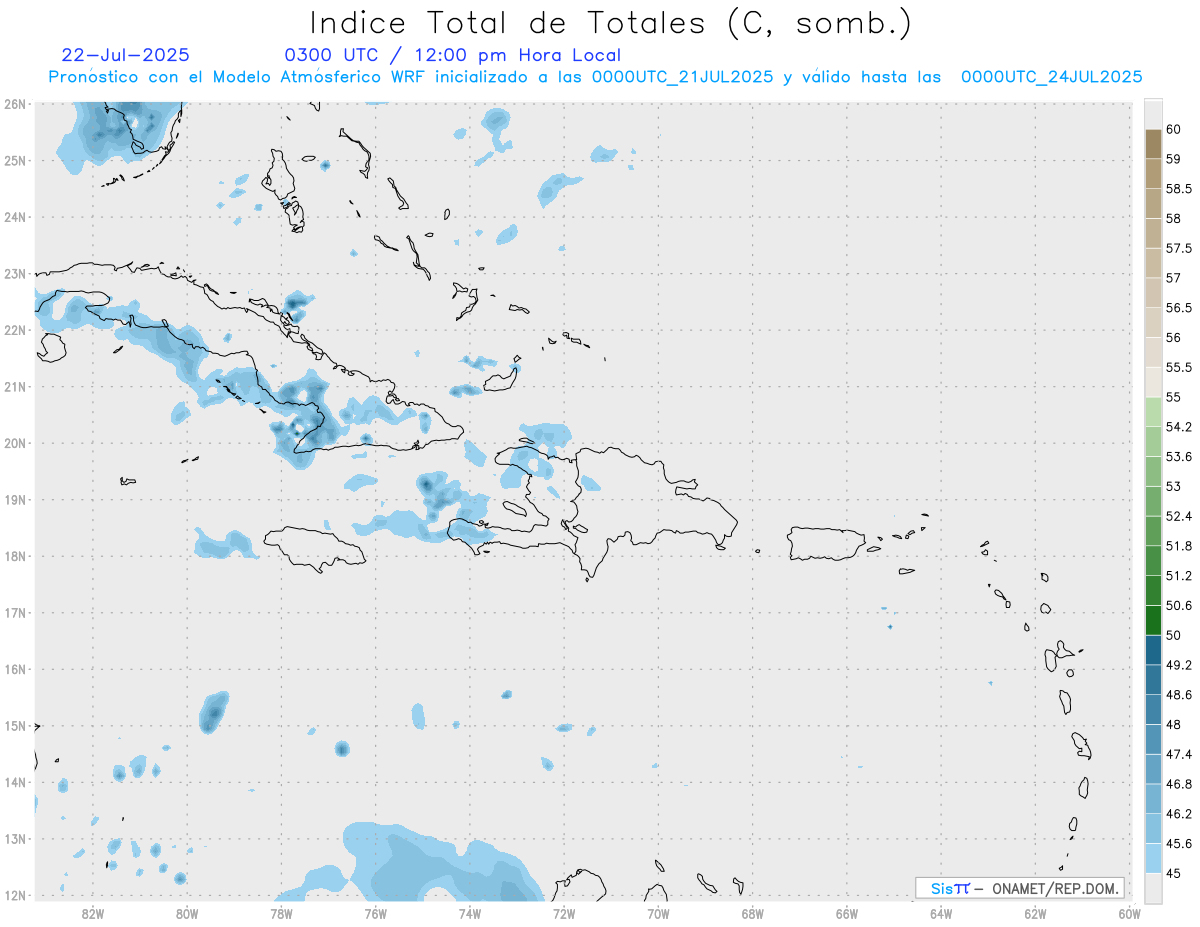Click the legend value '51.2'
The height and width of the screenshot is (927, 1200).
(x=1179, y=576)
